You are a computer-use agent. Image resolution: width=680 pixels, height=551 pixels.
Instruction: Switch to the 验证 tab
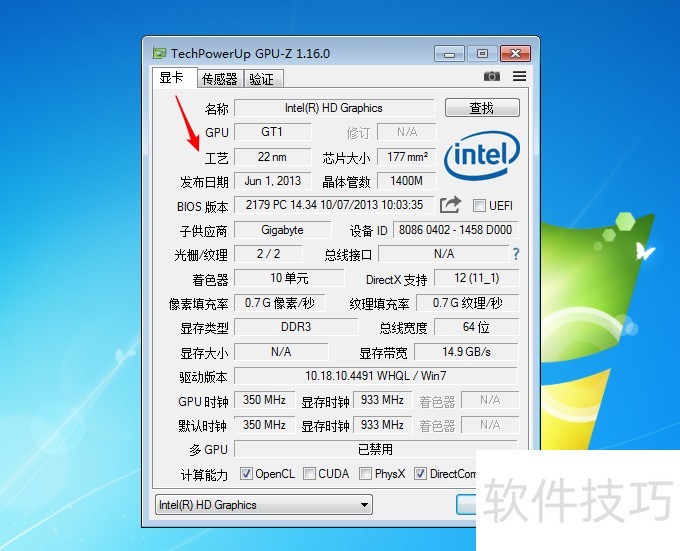coord(263,79)
